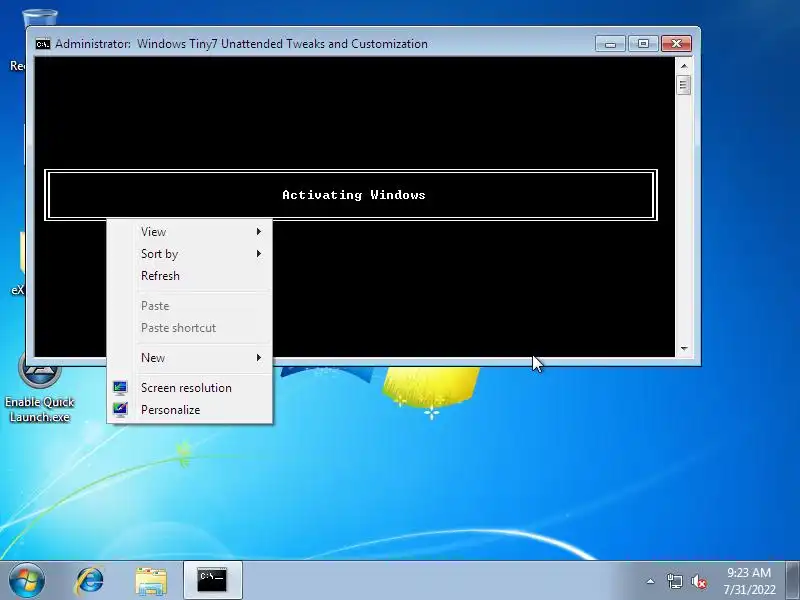
Task: Expand the New submenu arrow
Action: [259, 358]
